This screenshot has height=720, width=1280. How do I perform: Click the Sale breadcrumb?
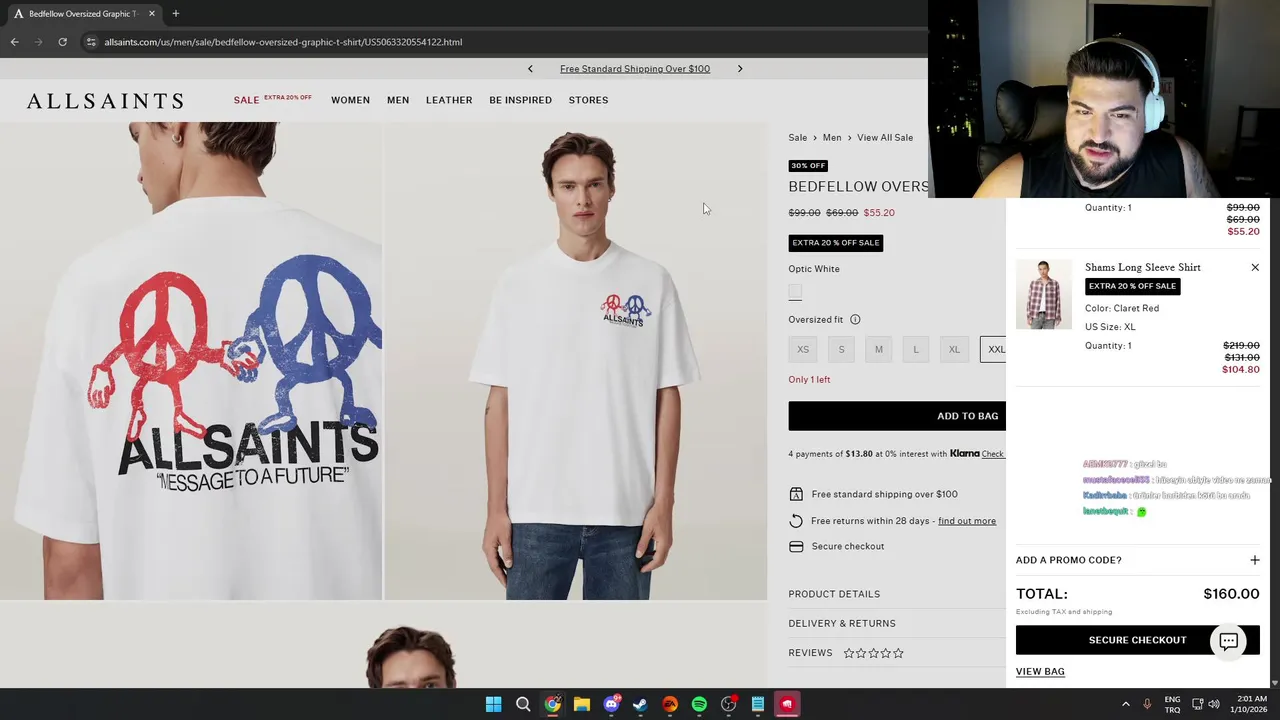click(x=797, y=138)
